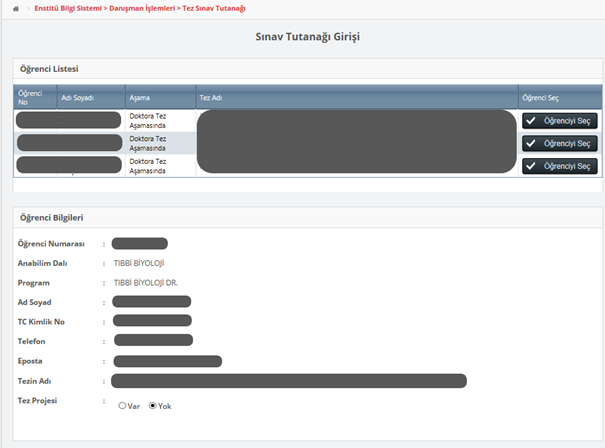Viewport: 605px width, 448px height.
Task: Click the Adı Soyadı column header
Action: point(78,98)
